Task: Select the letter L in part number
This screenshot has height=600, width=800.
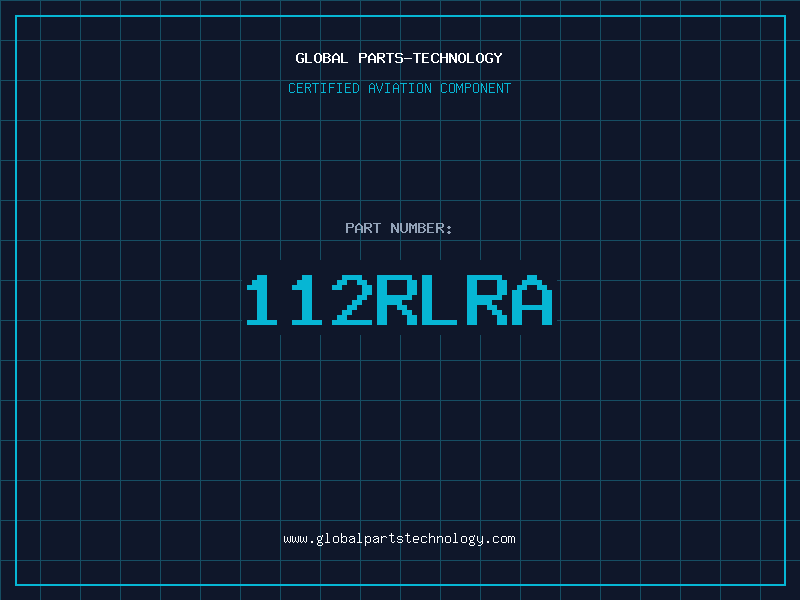Action: pyautogui.click(x=443, y=300)
